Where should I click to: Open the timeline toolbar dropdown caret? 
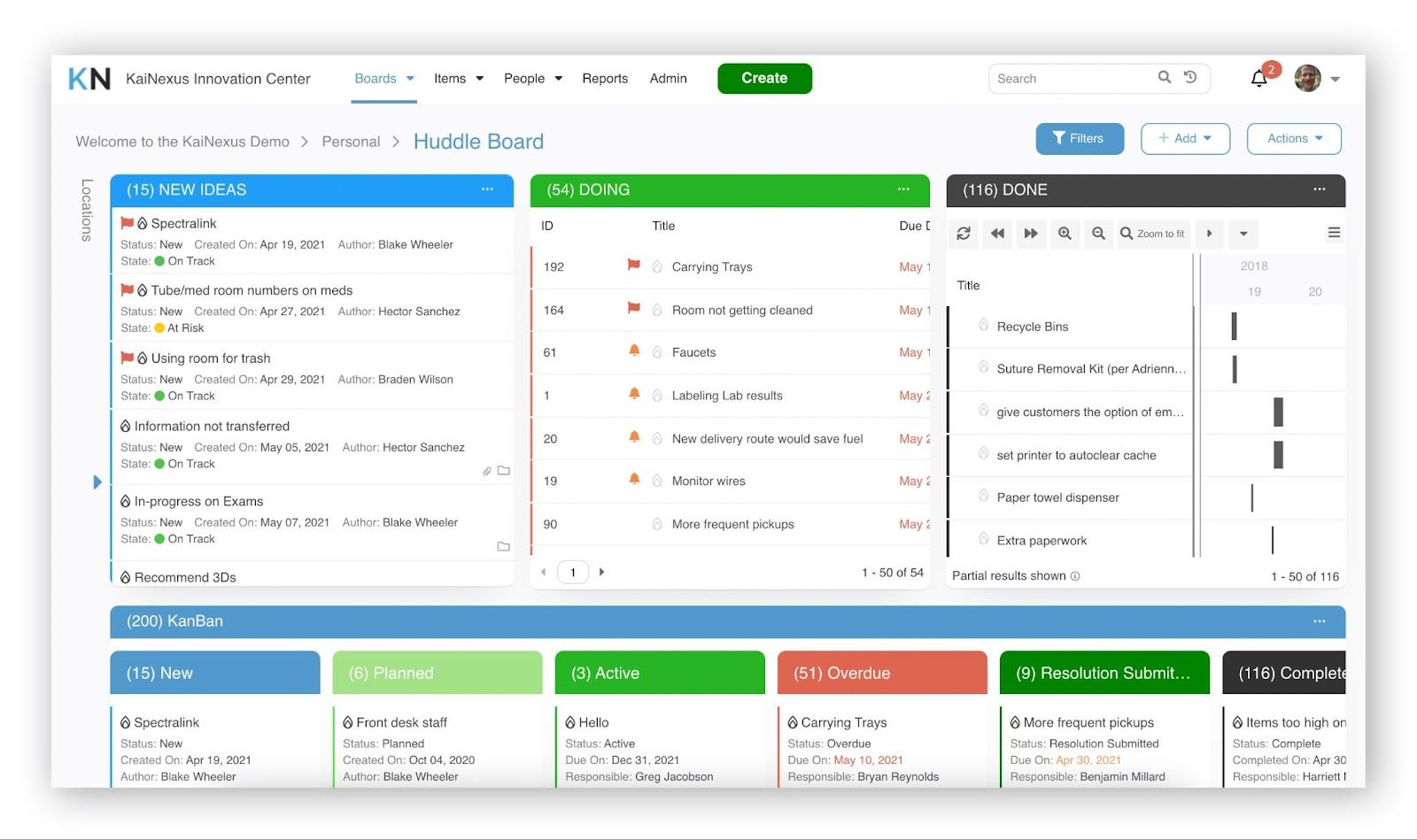pyautogui.click(x=1243, y=234)
